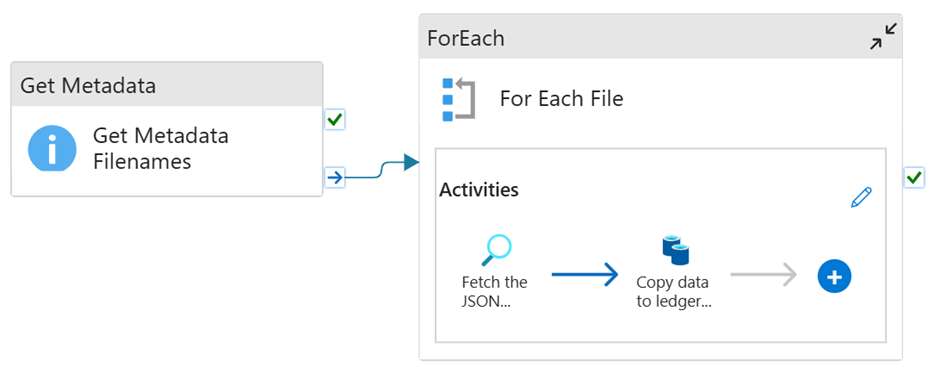Click the For Each File activity name
Image resolution: width=940 pixels, height=373 pixels.
click(x=562, y=98)
